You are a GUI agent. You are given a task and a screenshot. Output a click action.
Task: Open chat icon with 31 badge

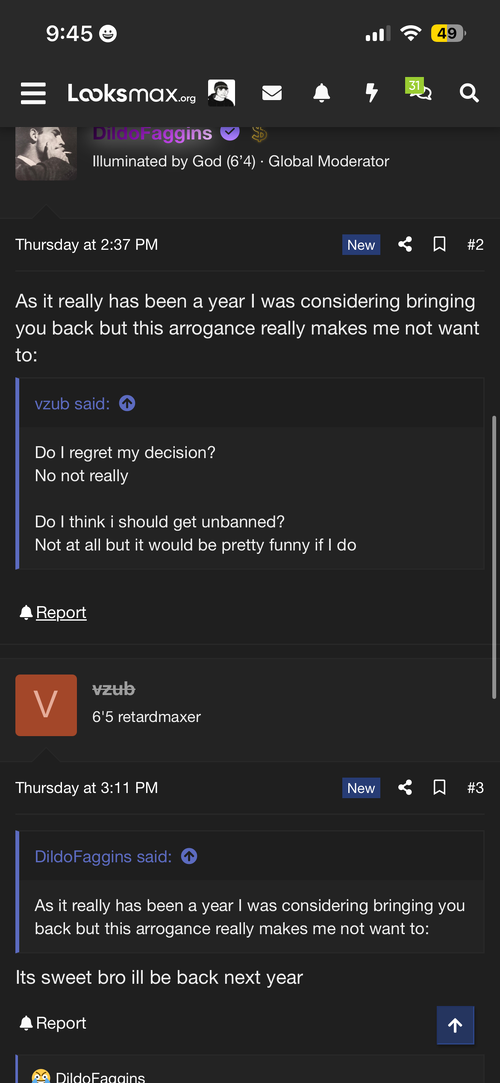pos(419,90)
